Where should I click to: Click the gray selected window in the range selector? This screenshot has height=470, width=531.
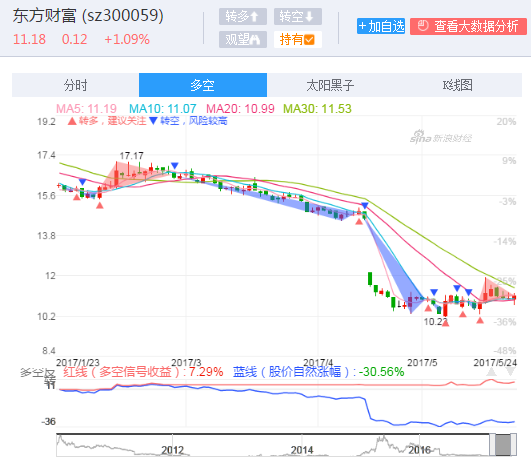503,445
